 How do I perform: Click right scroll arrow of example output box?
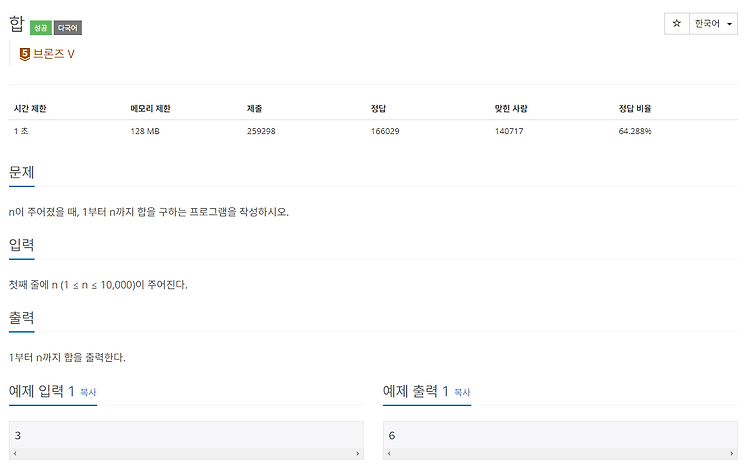(732, 453)
